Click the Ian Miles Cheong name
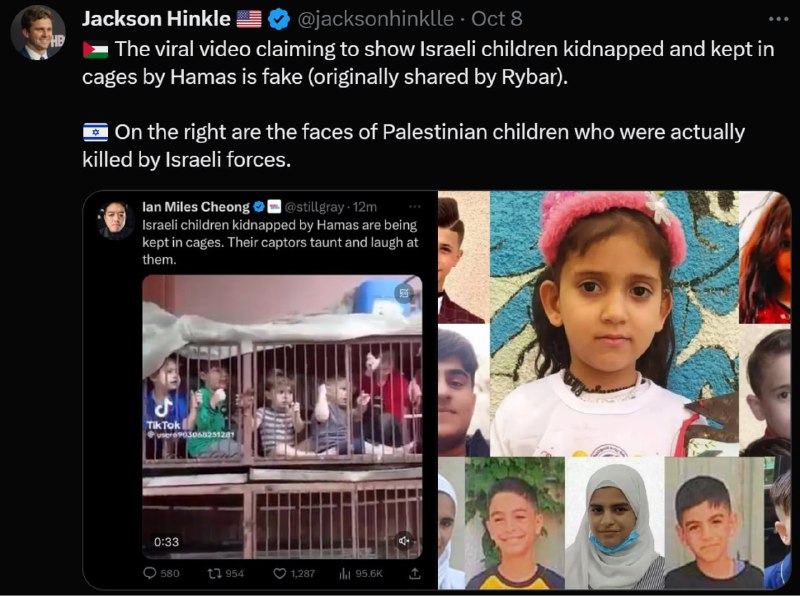800x596 pixels. [196, 207]
